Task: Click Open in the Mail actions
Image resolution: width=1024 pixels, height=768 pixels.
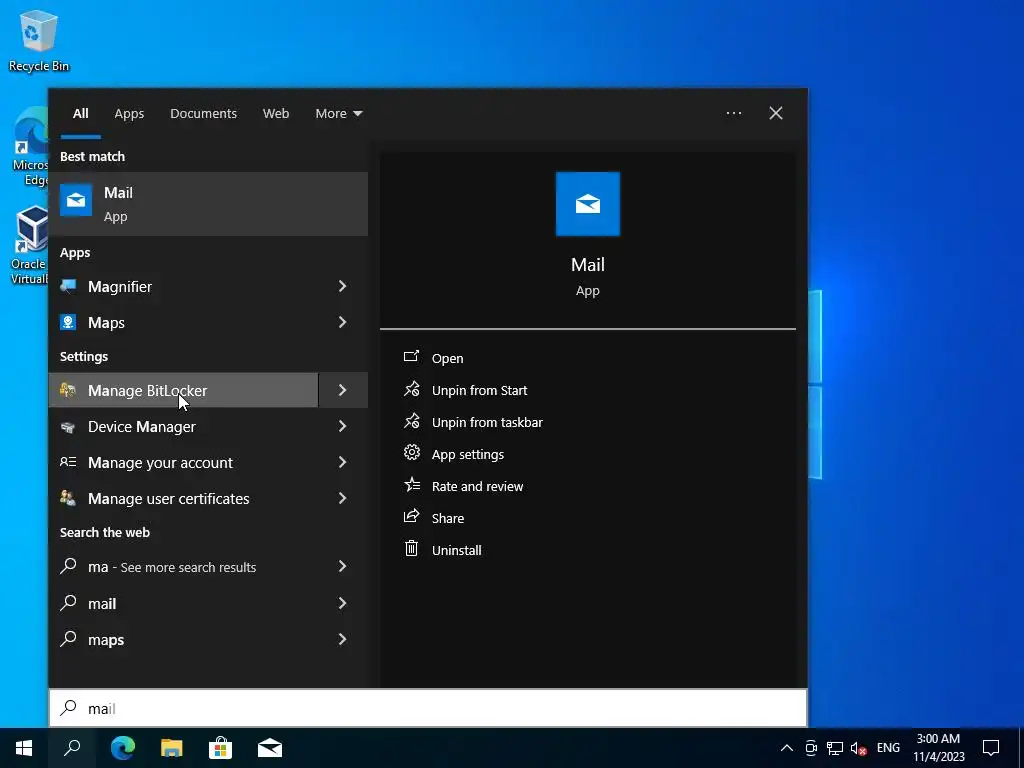Action: click(447, 358)
